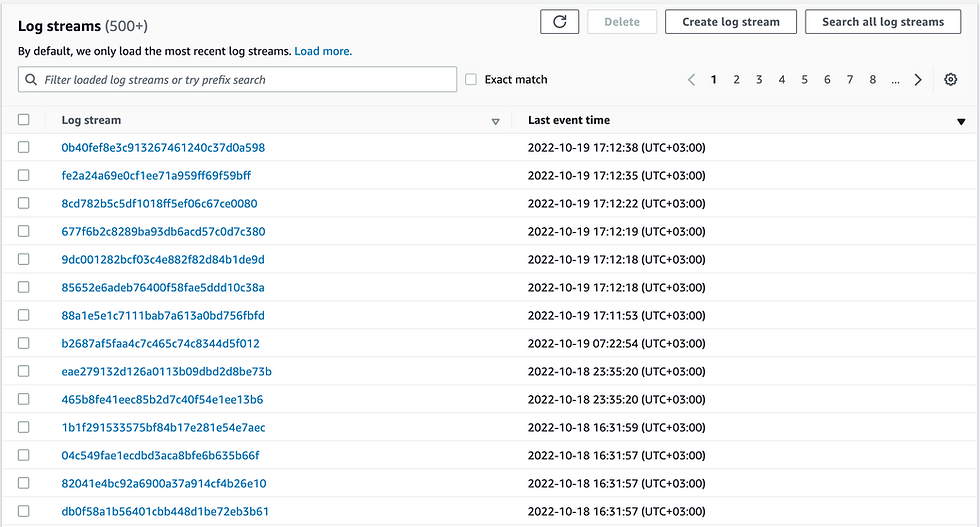The image size is (980, 527).
Task: Open the table preferences gear icon
Action: click(951, 80)
